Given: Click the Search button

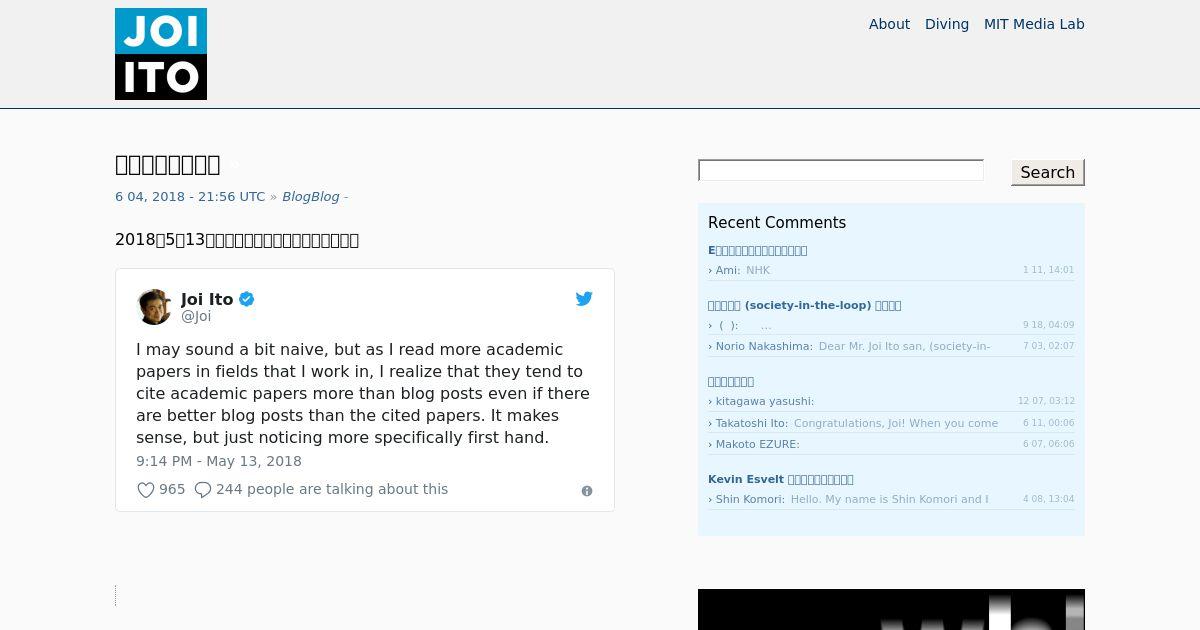Looking at the screenshot, I should 1048,172.
